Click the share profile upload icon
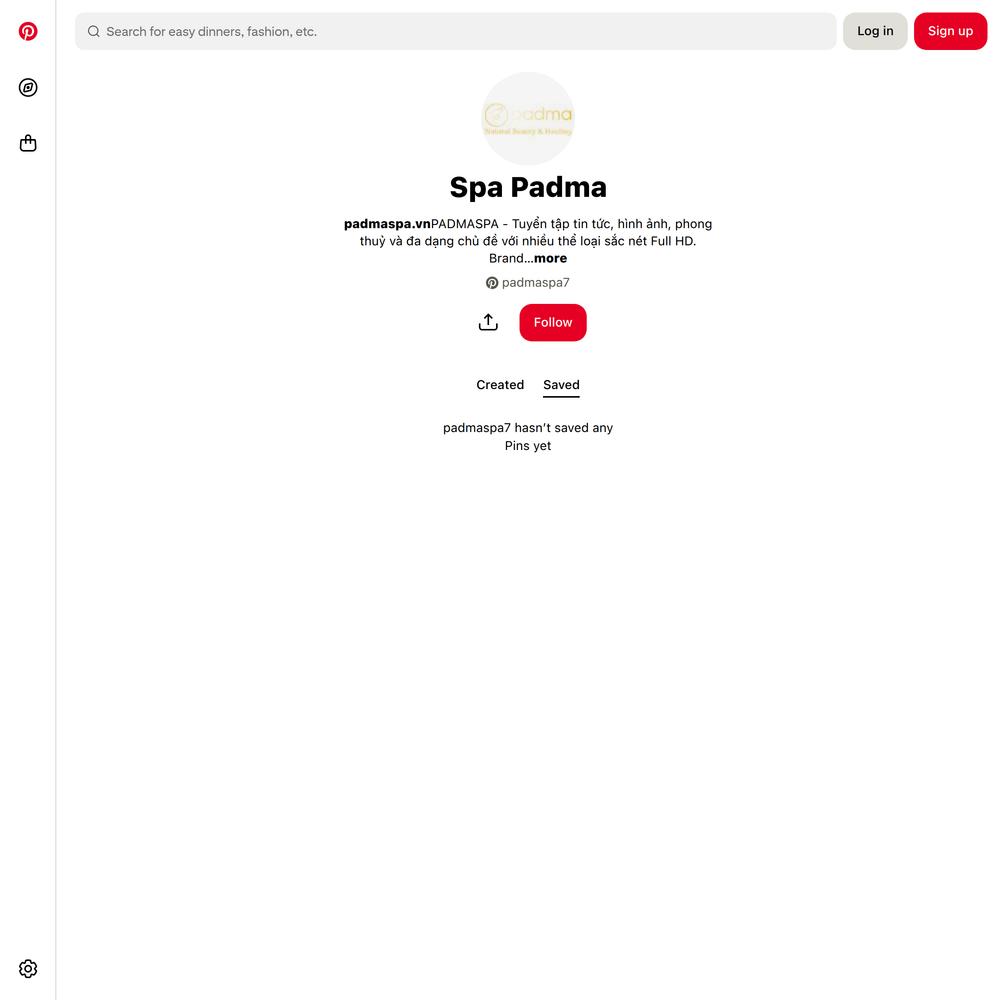Viewport: 1000px width, 1000px height. [x=488, y=322]
